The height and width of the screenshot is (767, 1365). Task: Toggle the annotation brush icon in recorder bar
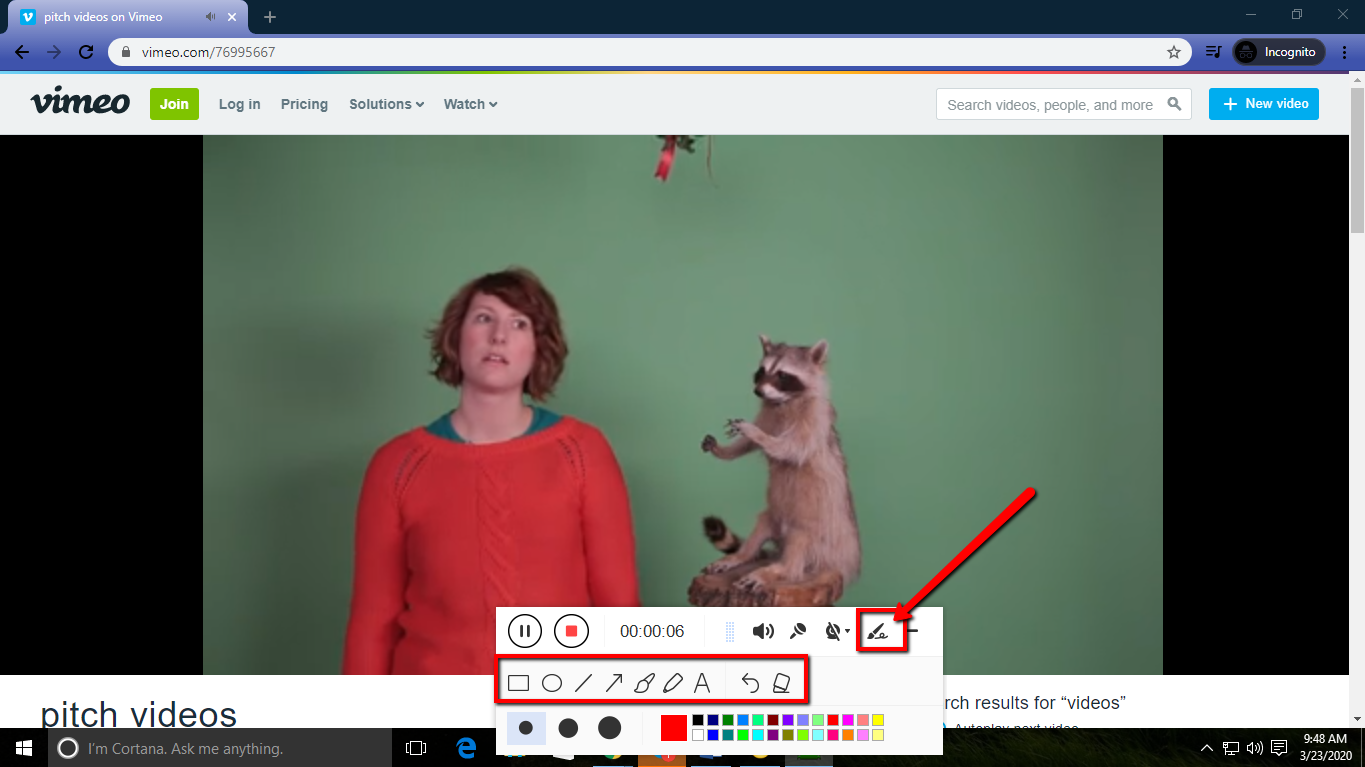coord(877,631)
